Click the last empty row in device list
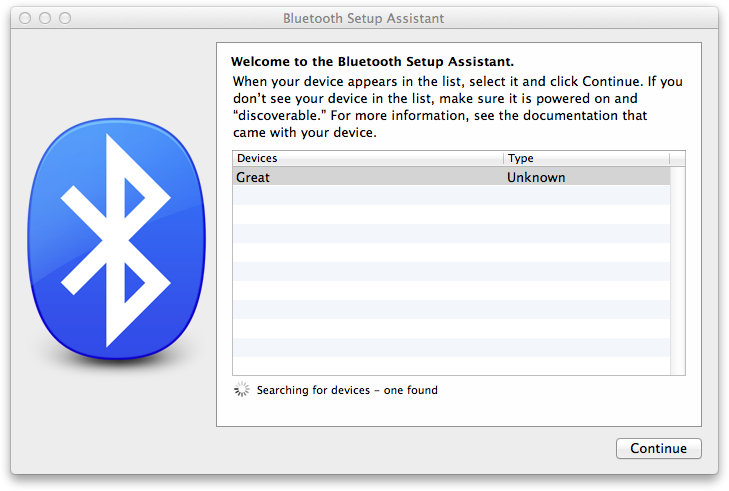 [x=451, y=366]
